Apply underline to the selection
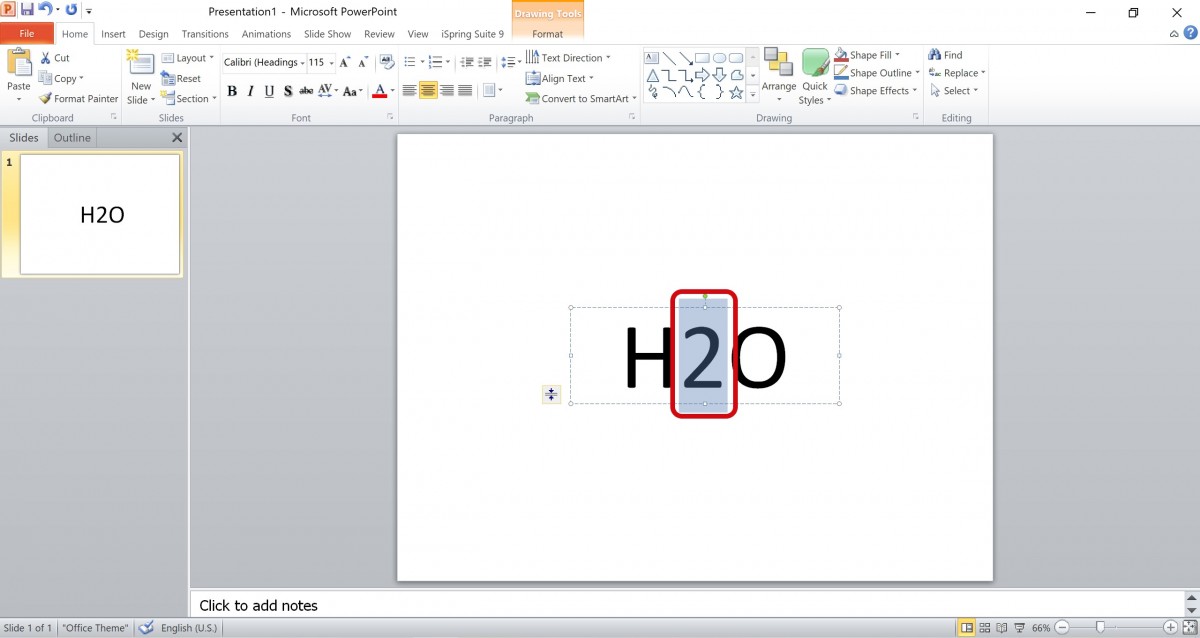Viewport: 1200px width, 638px height. pyautogui.click(x=268, y=91)
